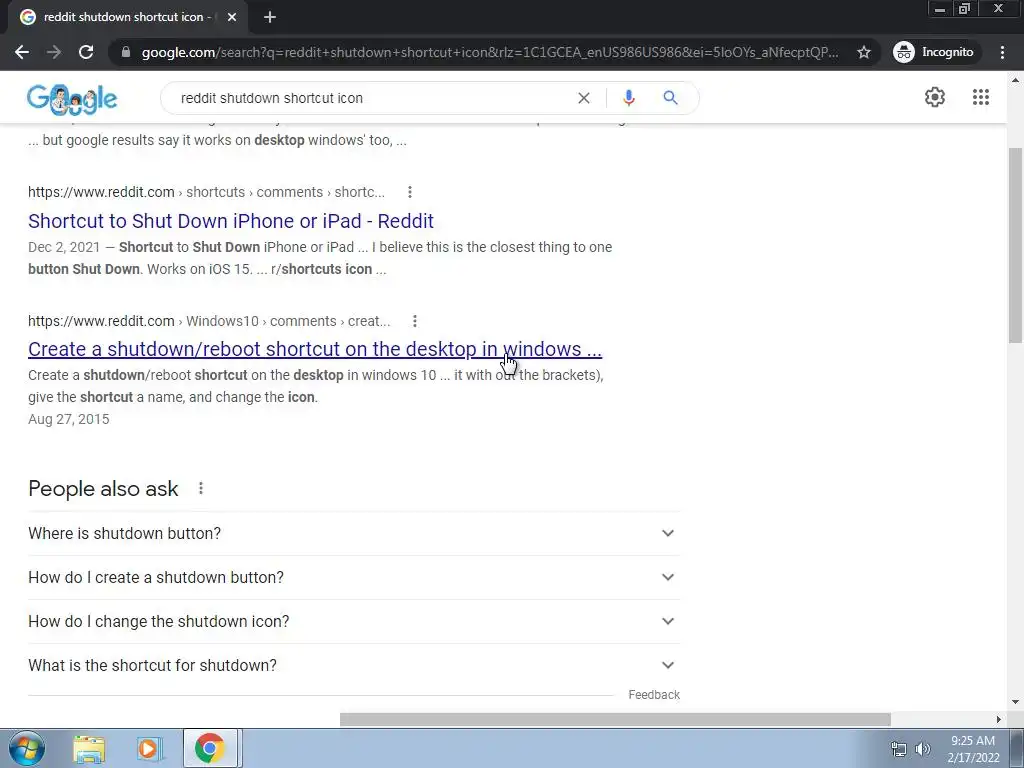Open Chrome's three-dot menu

point(1002,52)
